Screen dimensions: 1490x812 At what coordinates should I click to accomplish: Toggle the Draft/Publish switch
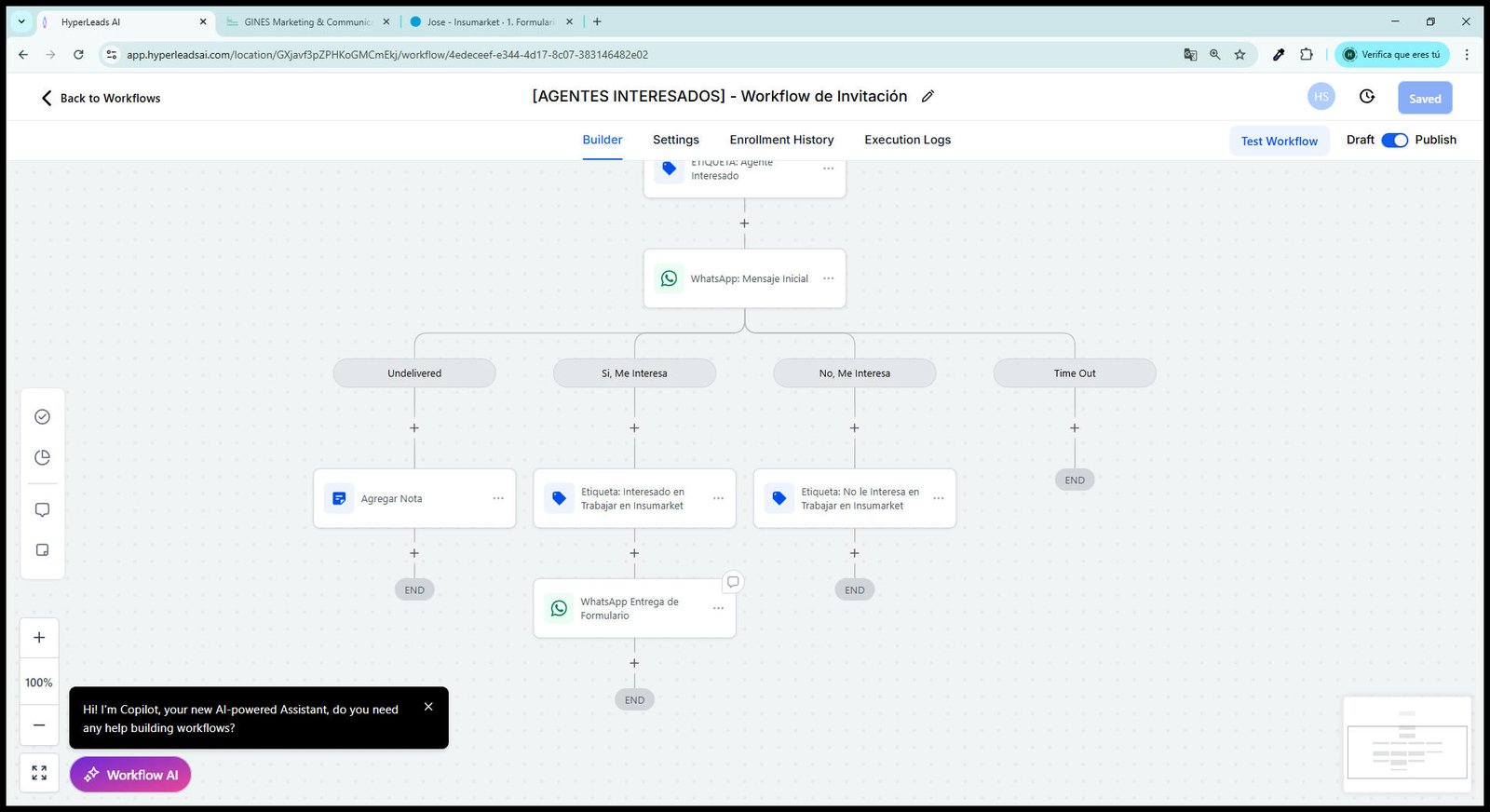tap(1394, 140)
